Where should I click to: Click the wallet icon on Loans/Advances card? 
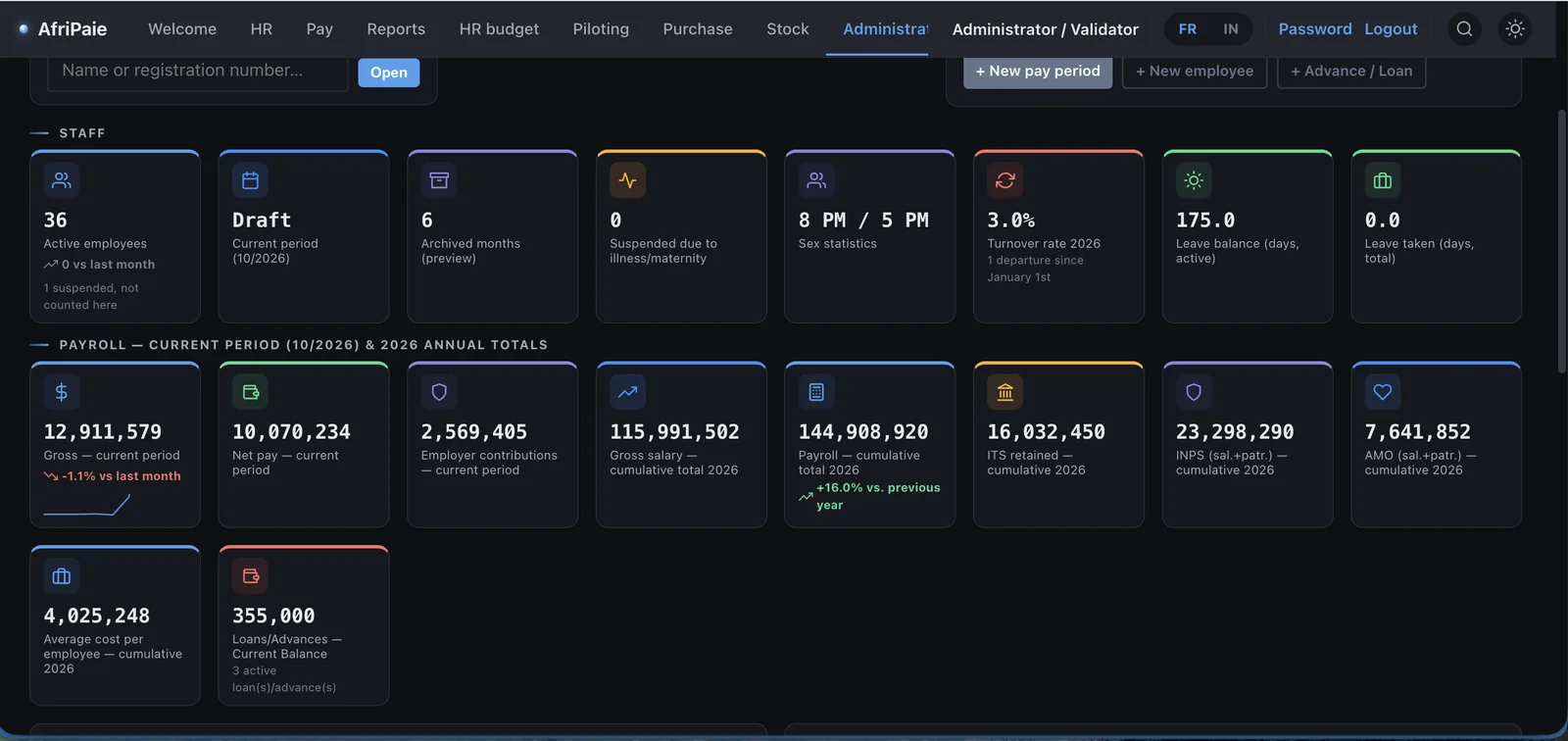tap(251, 576)
